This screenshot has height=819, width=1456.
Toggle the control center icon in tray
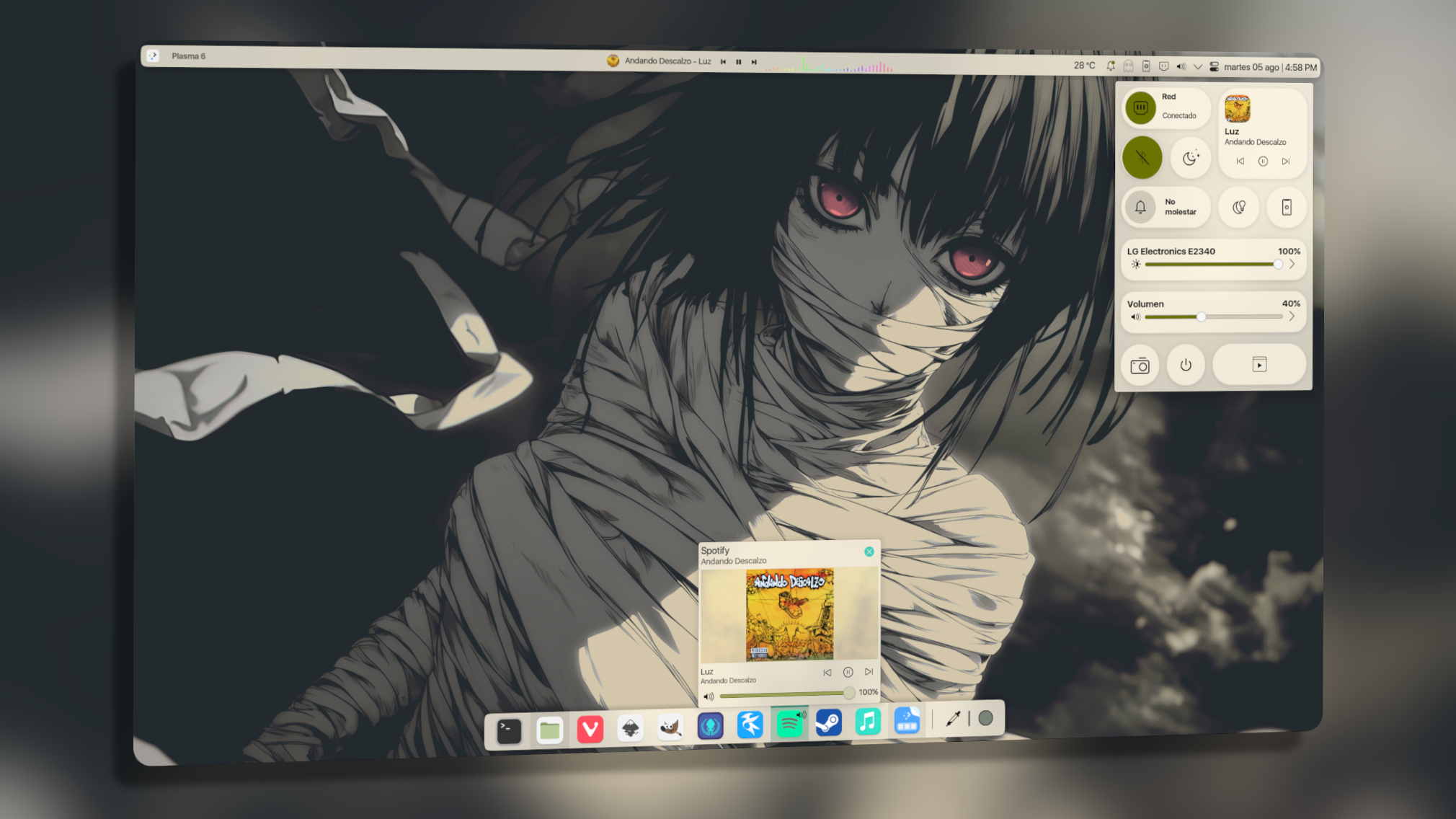(1215, 67)
